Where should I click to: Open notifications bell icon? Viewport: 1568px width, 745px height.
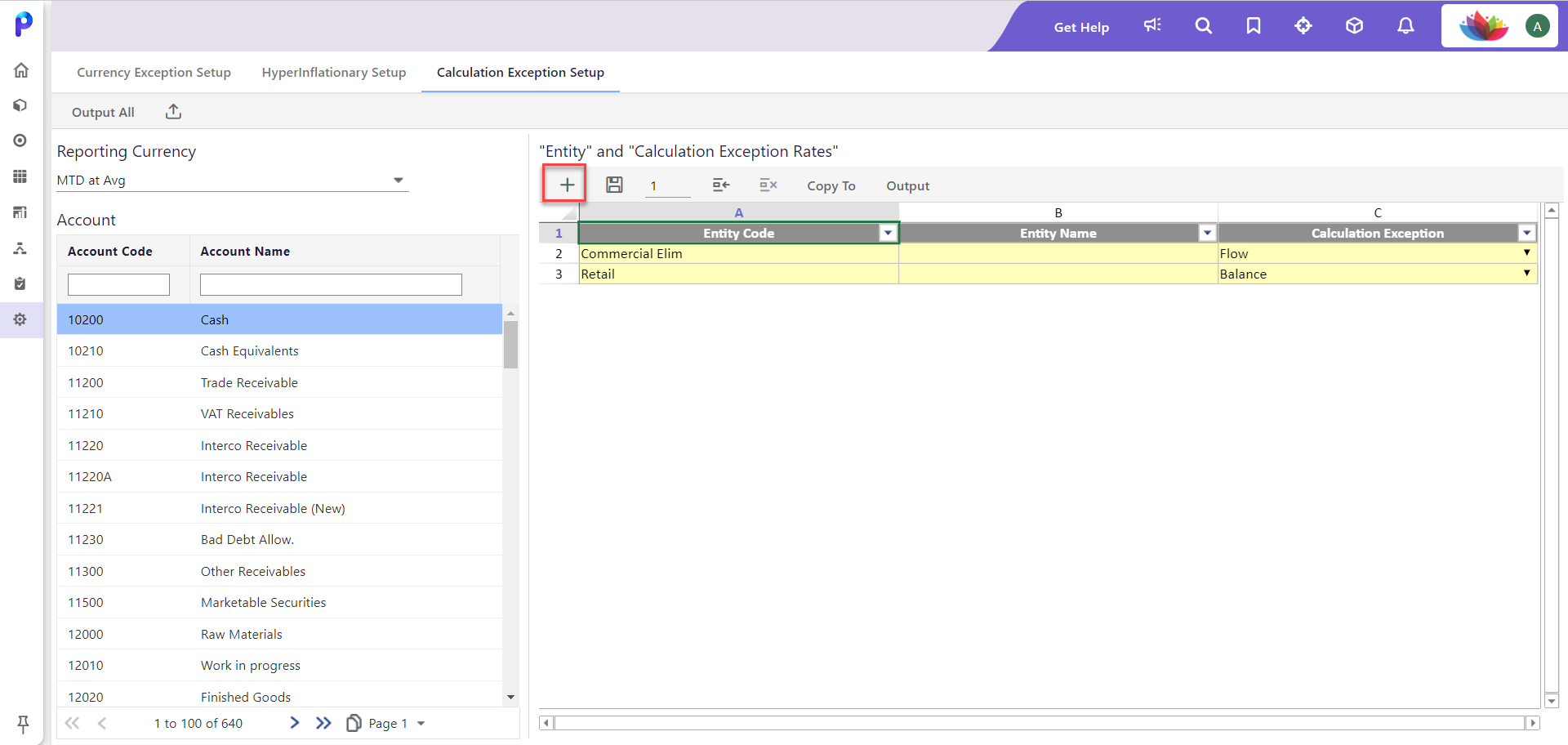tap(1405, 26)
